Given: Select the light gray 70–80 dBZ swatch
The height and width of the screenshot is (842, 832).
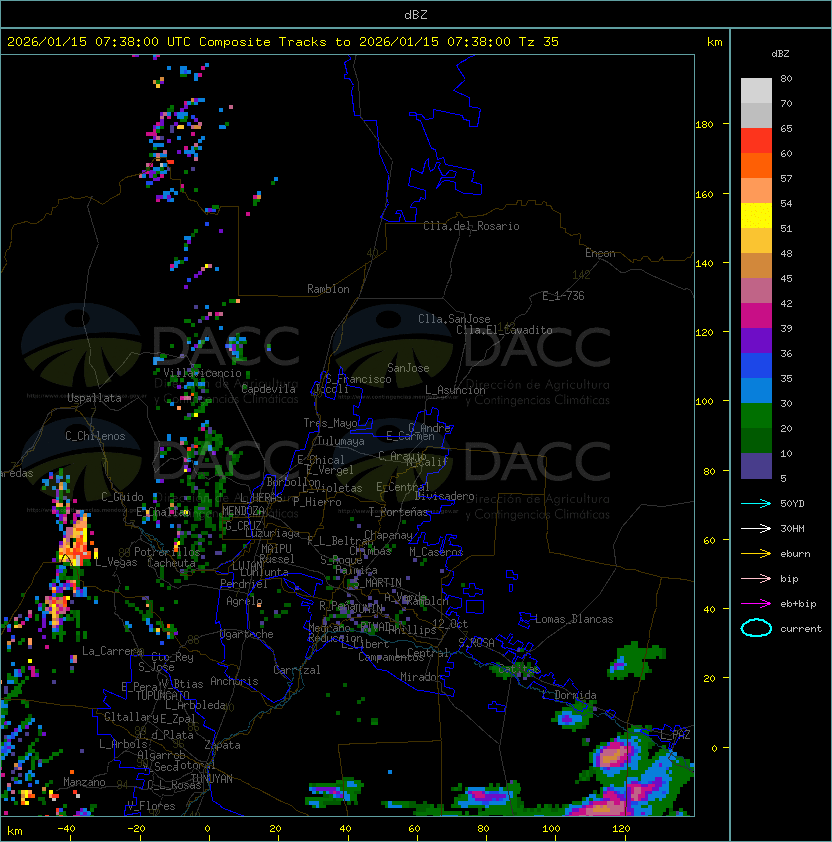Looking at the screenshot, I should click(x=756, y=91).
